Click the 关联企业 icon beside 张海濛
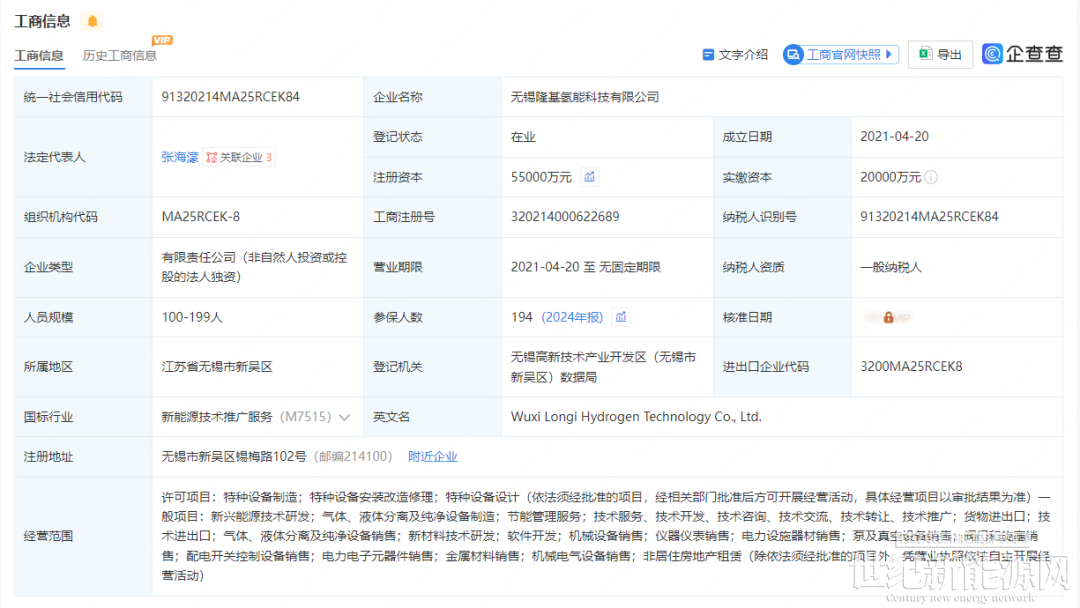This screenshot has height=608, width=1080. 211,157
